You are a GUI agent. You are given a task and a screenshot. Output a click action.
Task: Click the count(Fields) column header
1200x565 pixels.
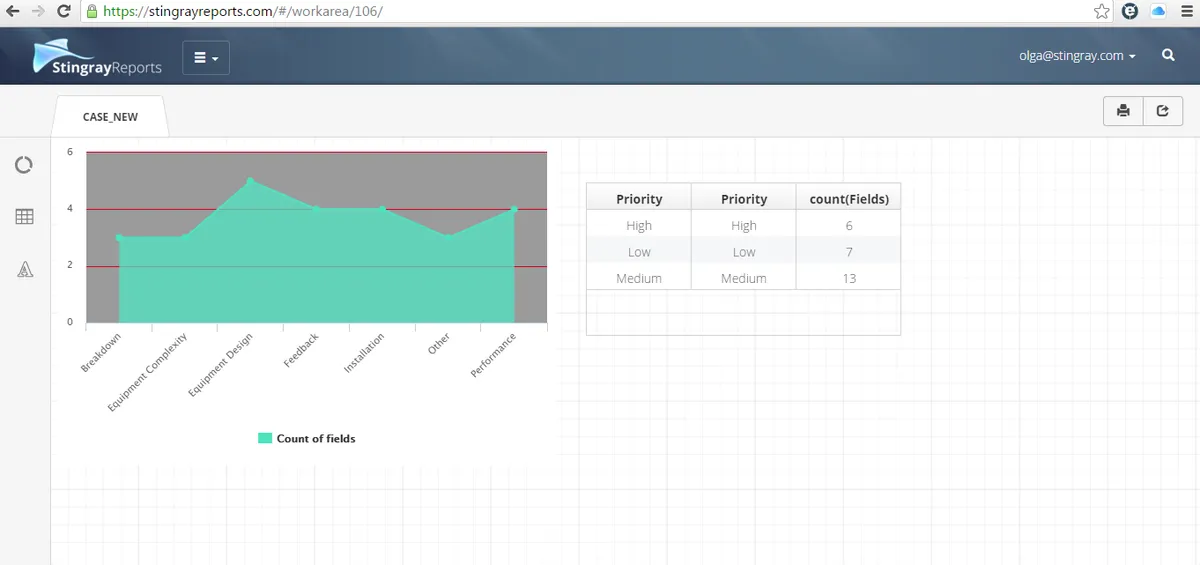click(x=849, y=199)
